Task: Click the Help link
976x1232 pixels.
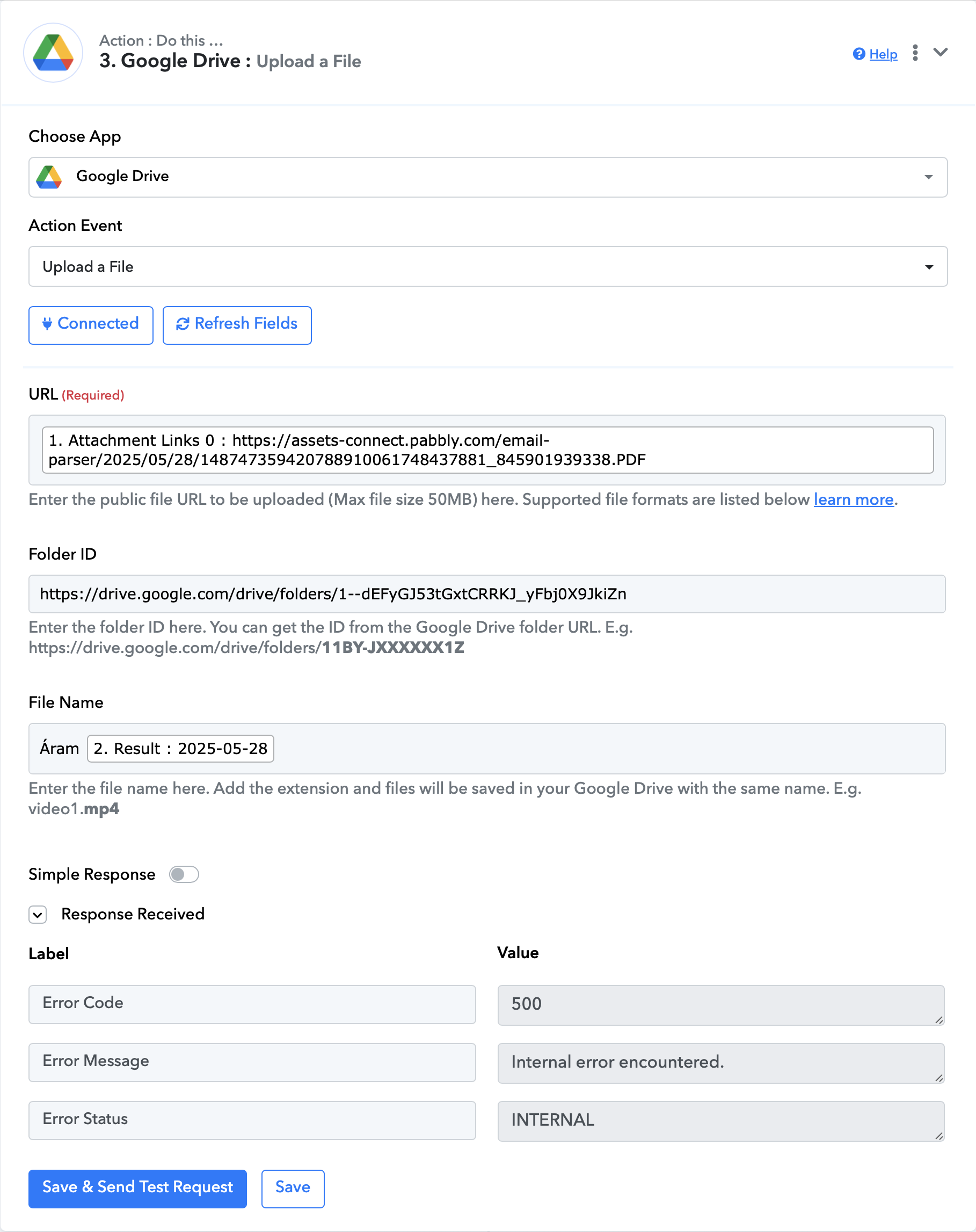Action: click(883, 54)
